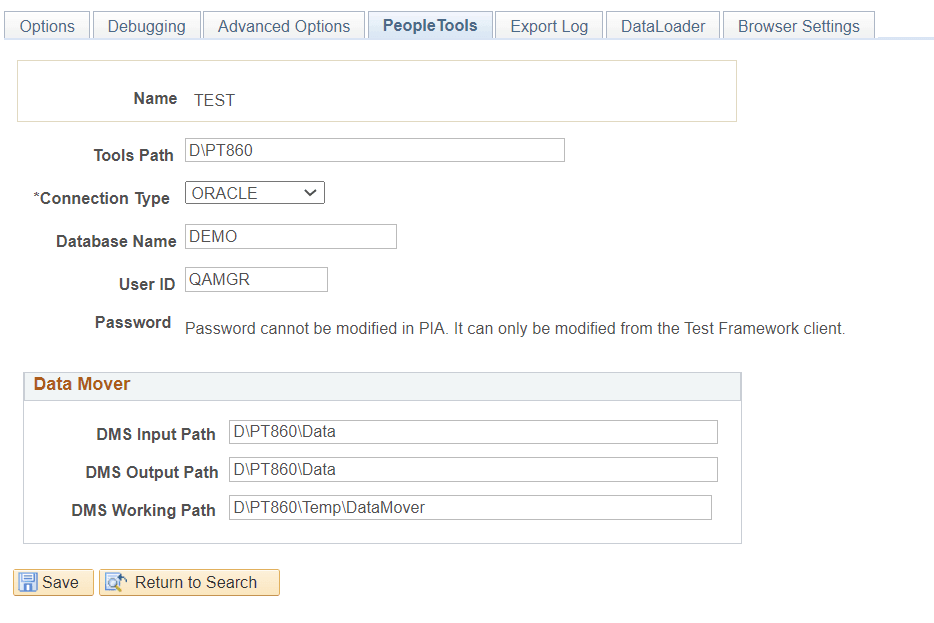Switch to the Options tab
Screen dimensions: 934x623
tap(46, 24)
